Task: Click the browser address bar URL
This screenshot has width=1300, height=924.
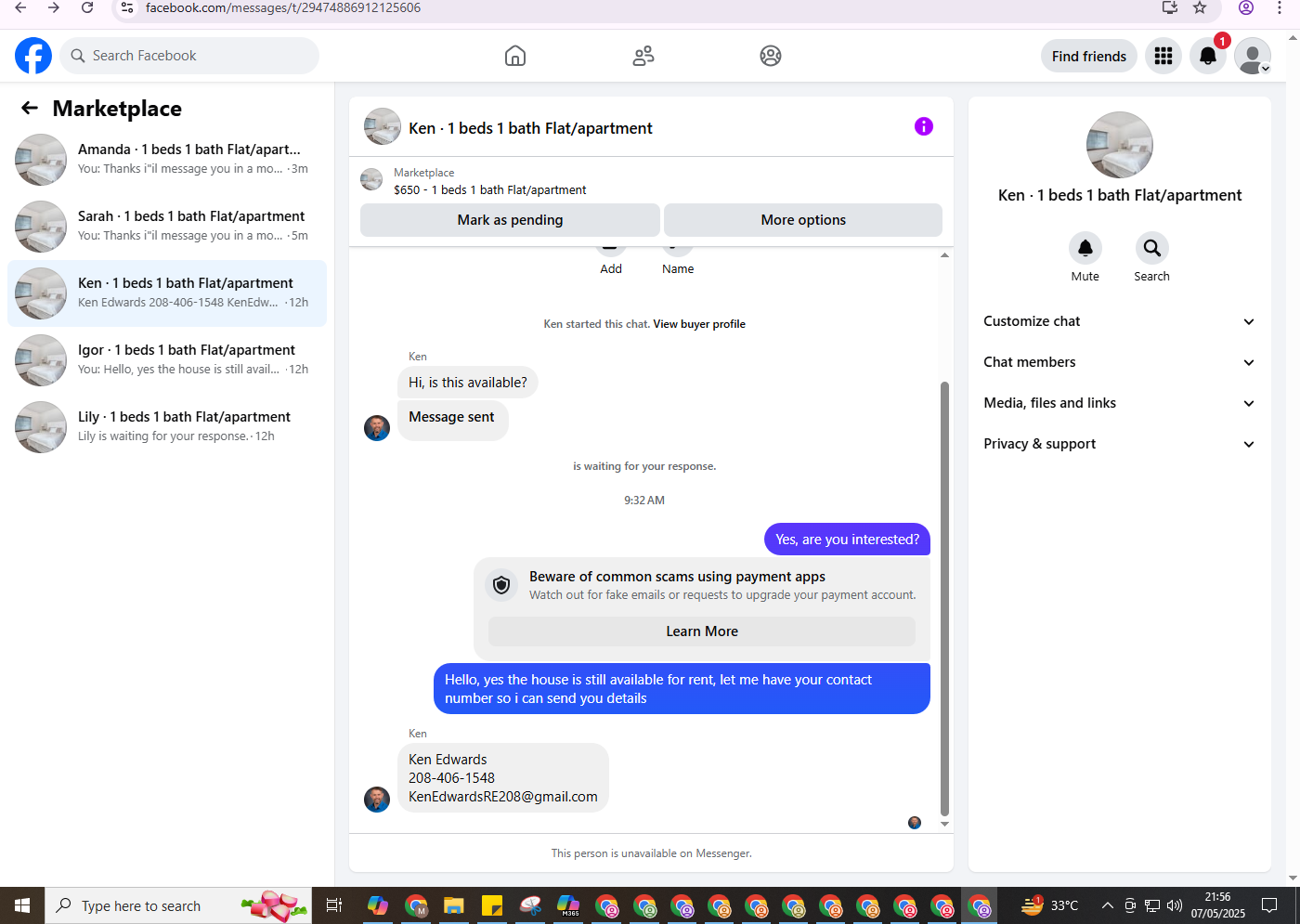Action: point(283,7)
